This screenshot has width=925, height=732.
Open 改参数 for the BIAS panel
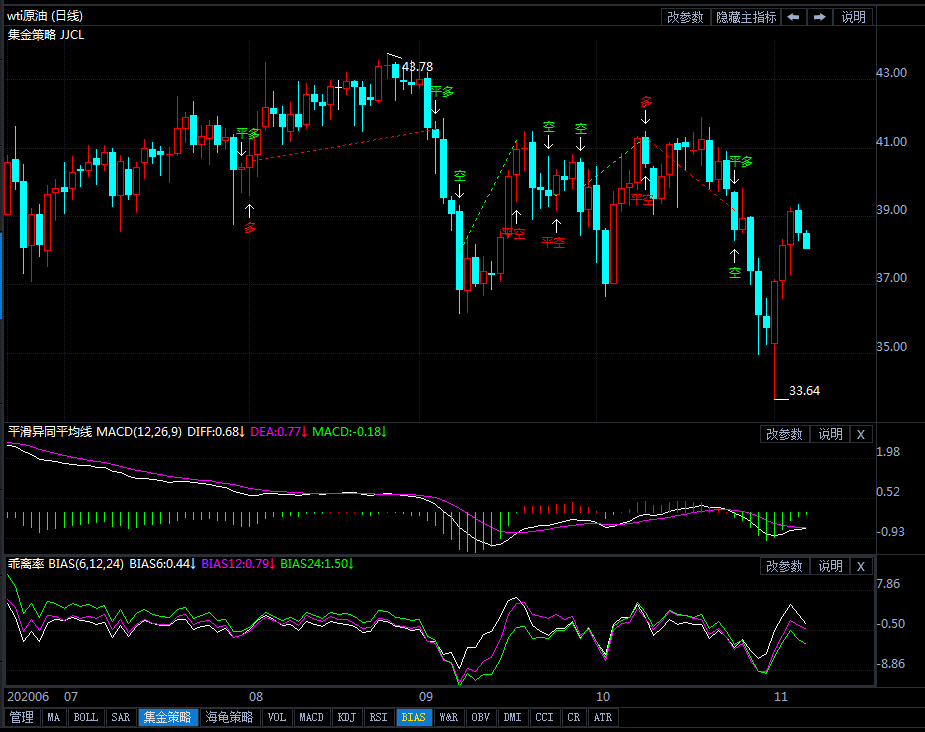[785, 566]
